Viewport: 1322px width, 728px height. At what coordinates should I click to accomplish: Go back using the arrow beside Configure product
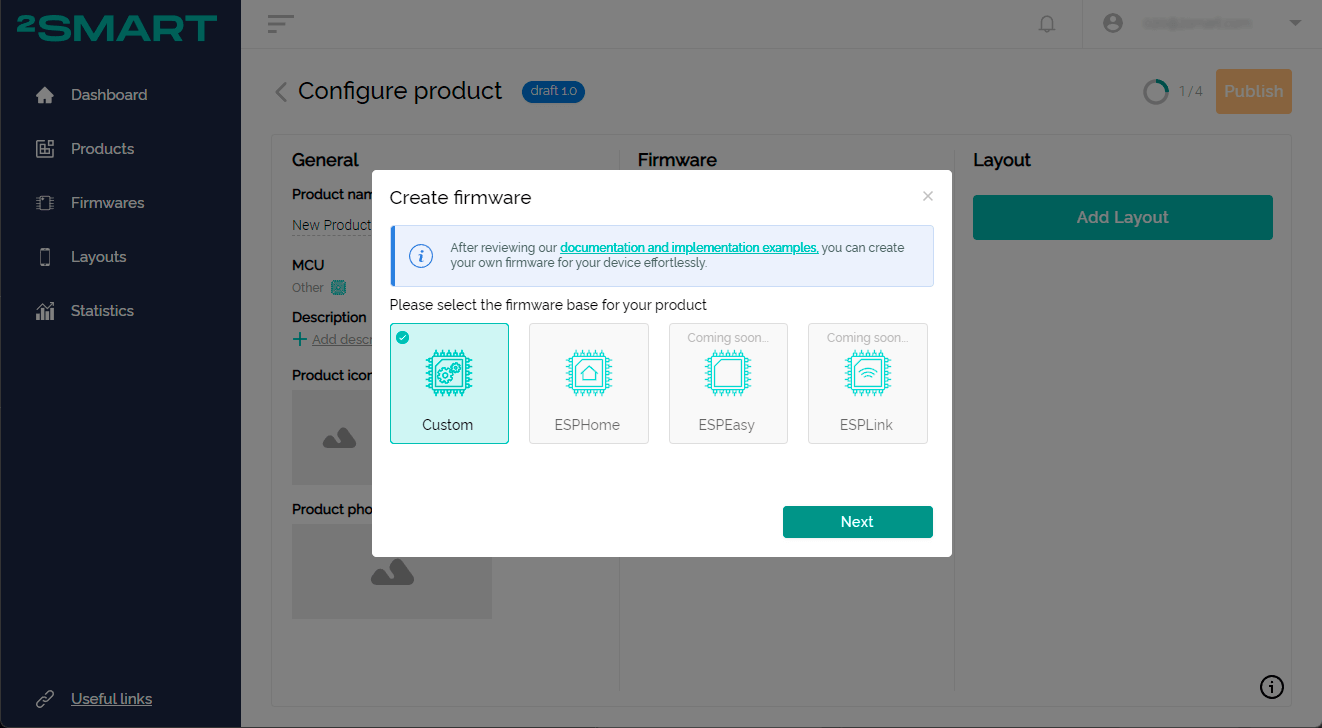(281, 92)
